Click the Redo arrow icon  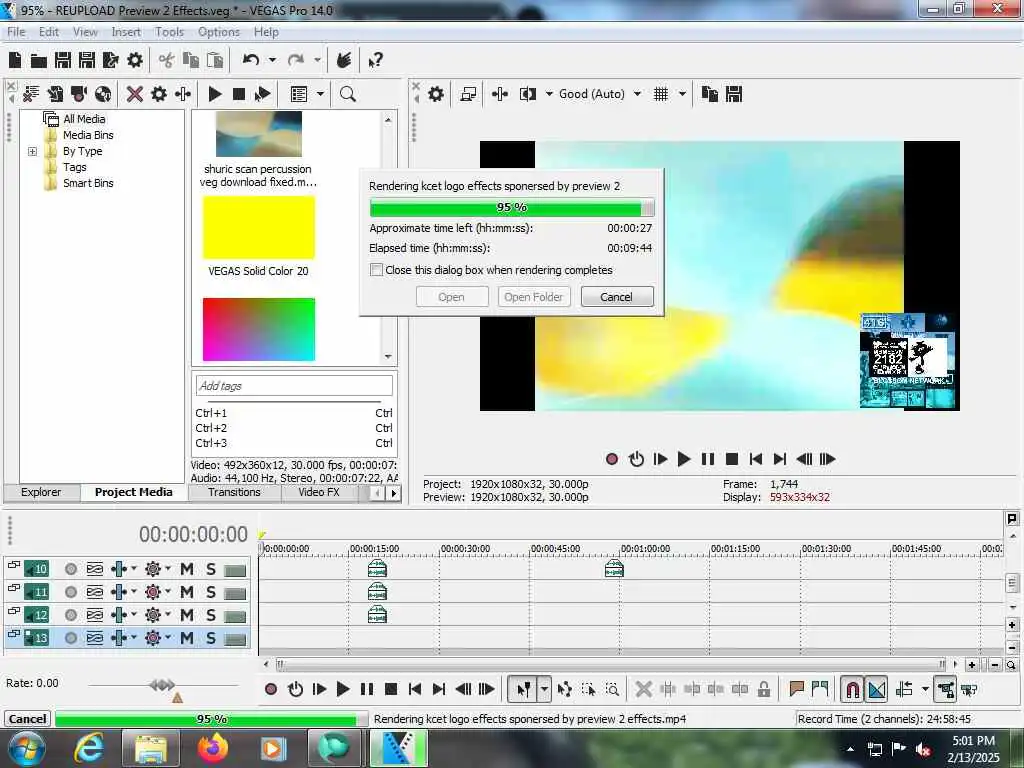pos(296,60)
